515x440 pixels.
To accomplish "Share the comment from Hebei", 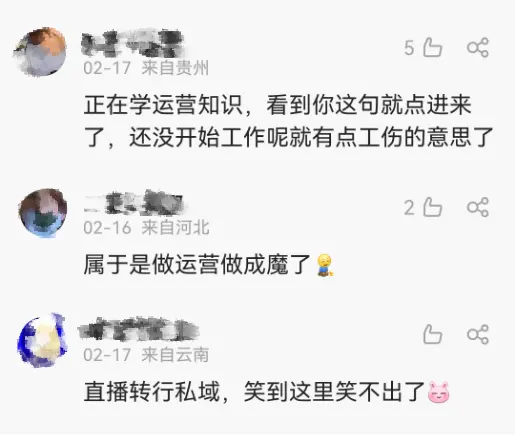I will (478, 207).
